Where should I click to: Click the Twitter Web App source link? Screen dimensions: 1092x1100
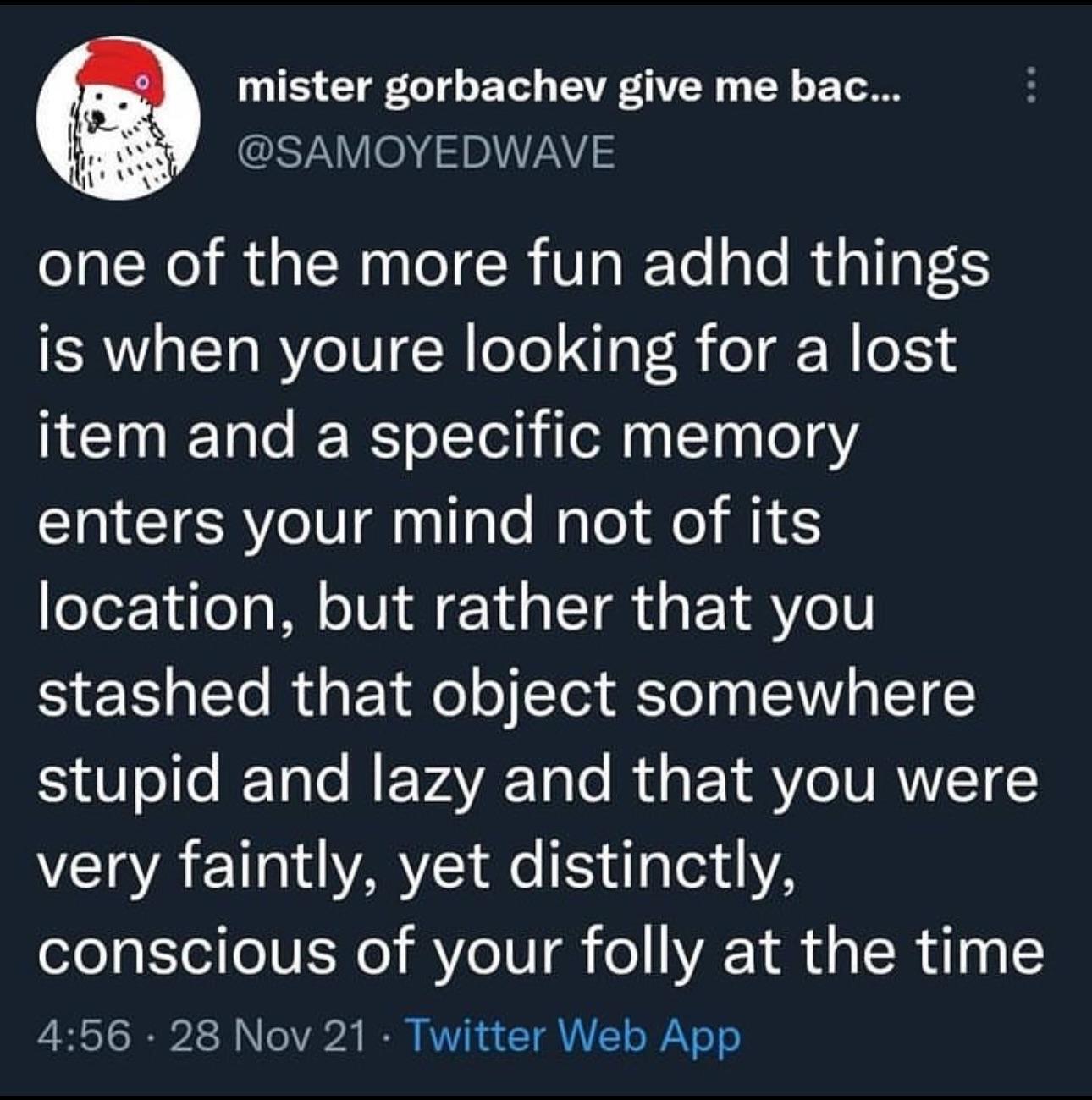(574, 1037)
